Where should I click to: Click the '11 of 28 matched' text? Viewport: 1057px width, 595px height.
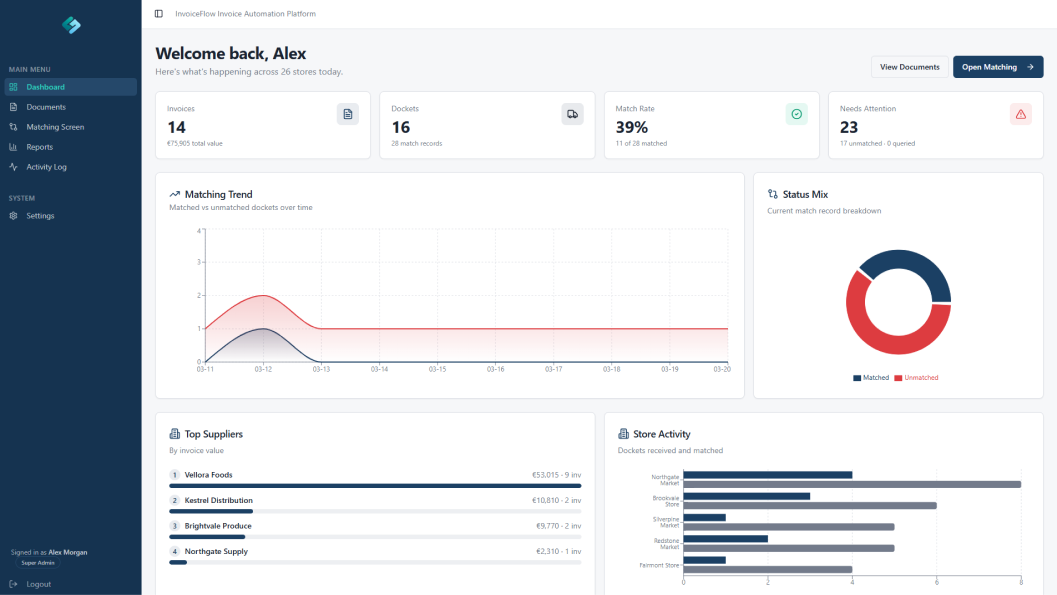point(641,144)
